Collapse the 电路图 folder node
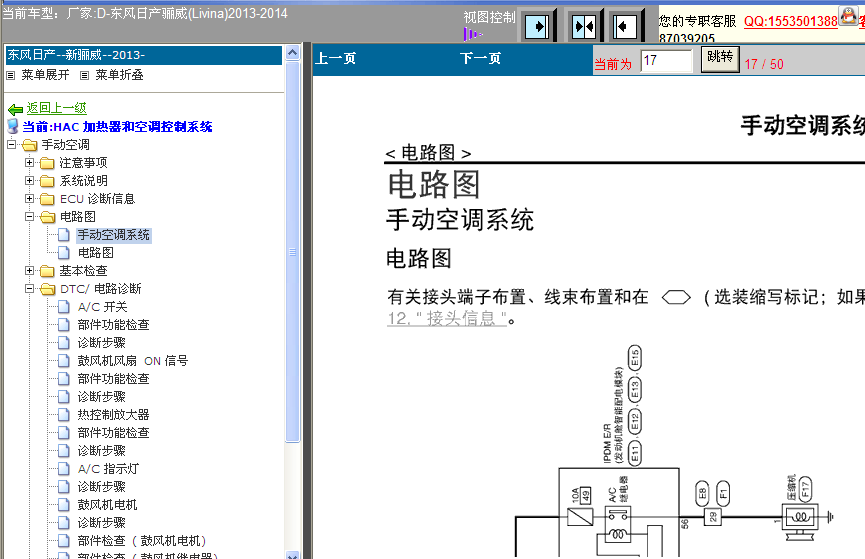 pyautogui.click(x=29, y=217)
